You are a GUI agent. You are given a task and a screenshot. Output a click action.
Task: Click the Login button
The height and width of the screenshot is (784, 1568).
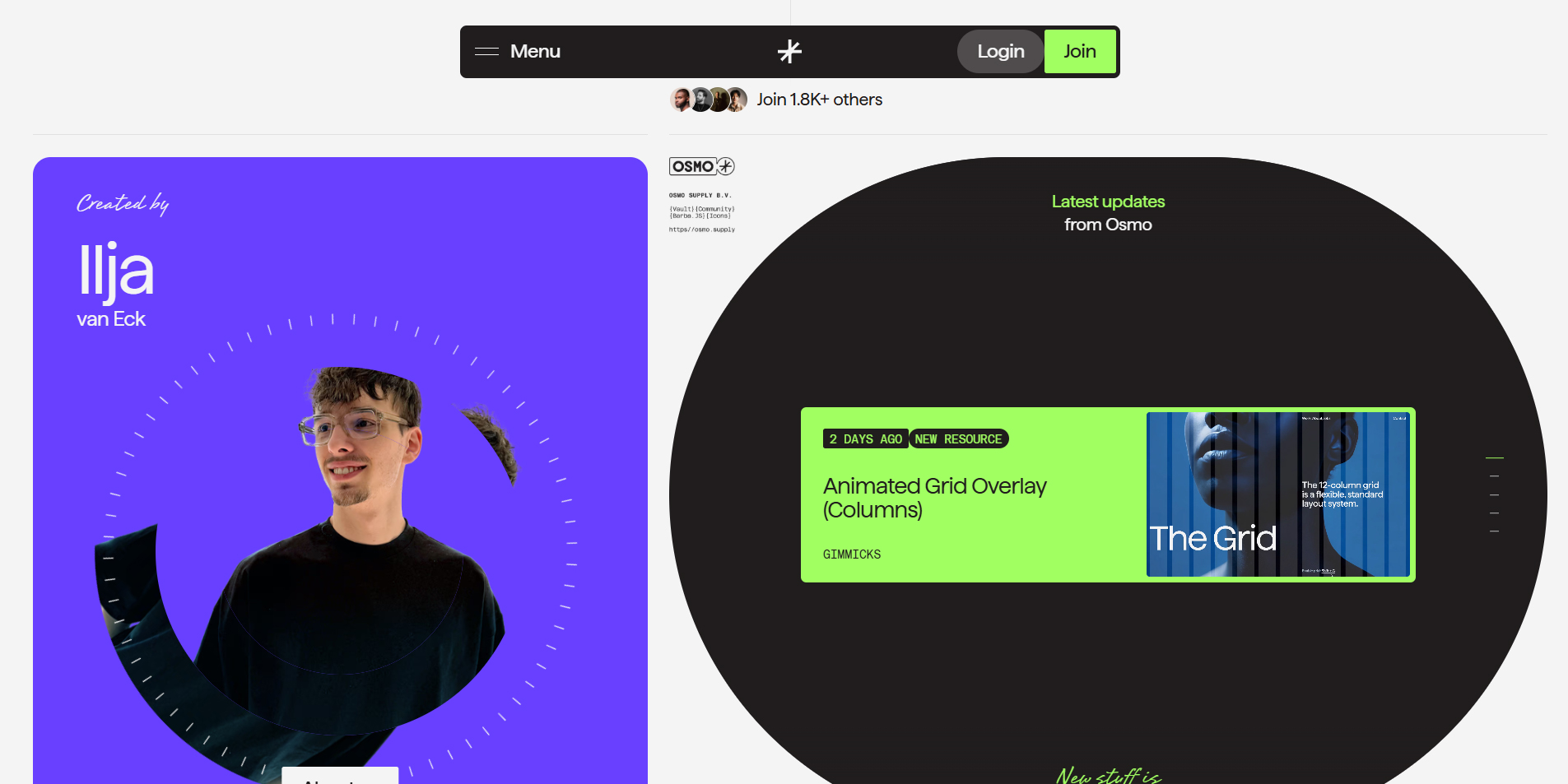coord(1001,51)
